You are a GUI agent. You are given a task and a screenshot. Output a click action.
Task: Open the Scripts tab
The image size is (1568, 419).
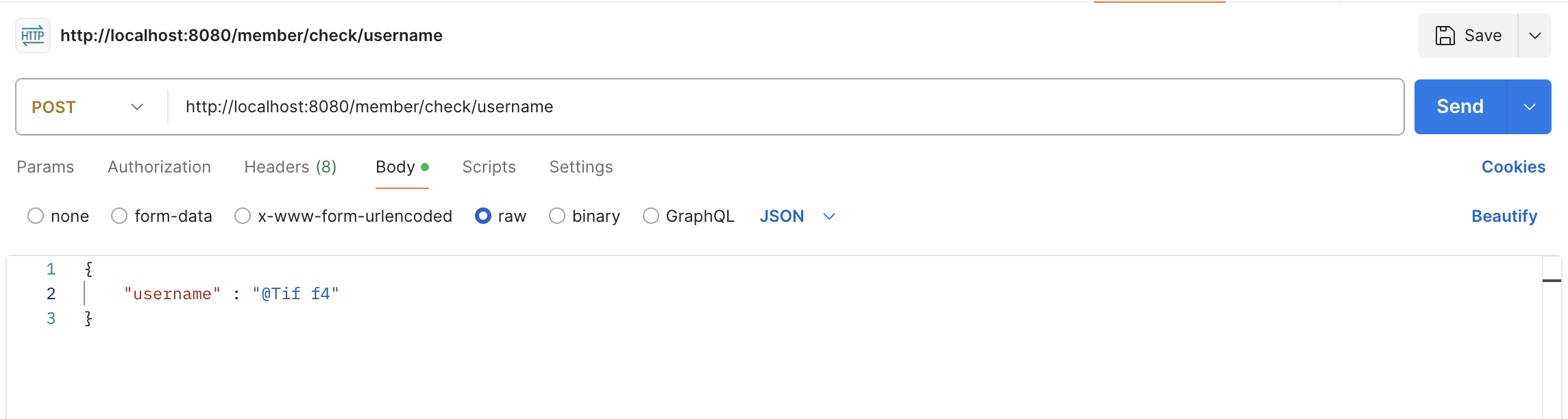pyautogui.click(x=489, y=167)
